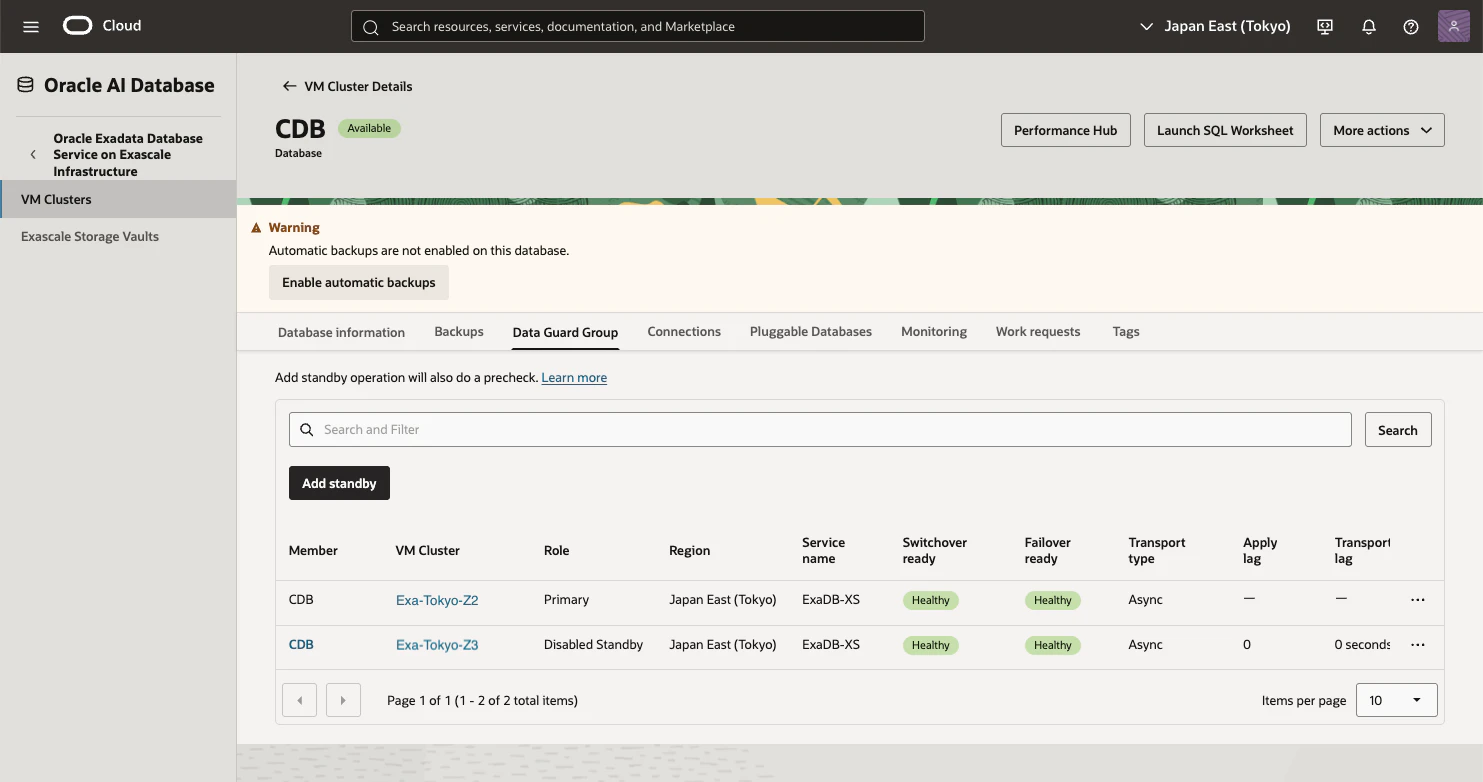Click the Oracle Cloud logo
This screenshot has width=1483, height=782.
(x=102, y=26)
